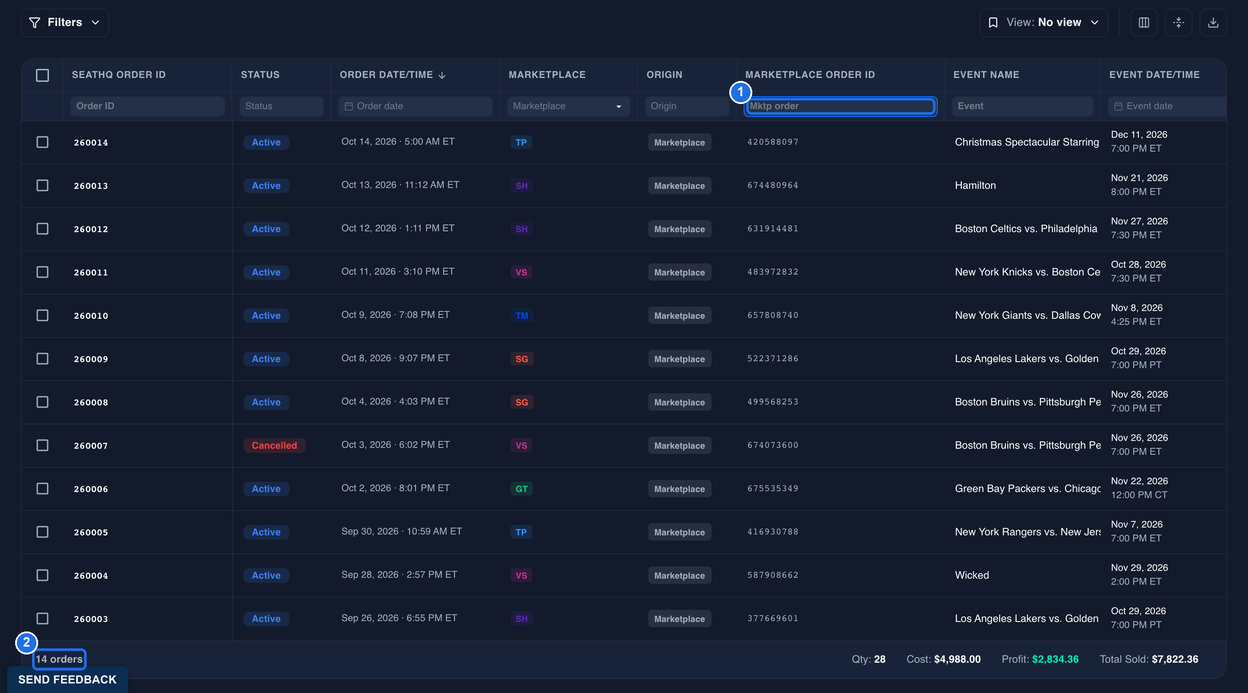Click the Cost total $4,988.00
The image size is (1248, 693).
pyautogui.click(x=957, y=660)
